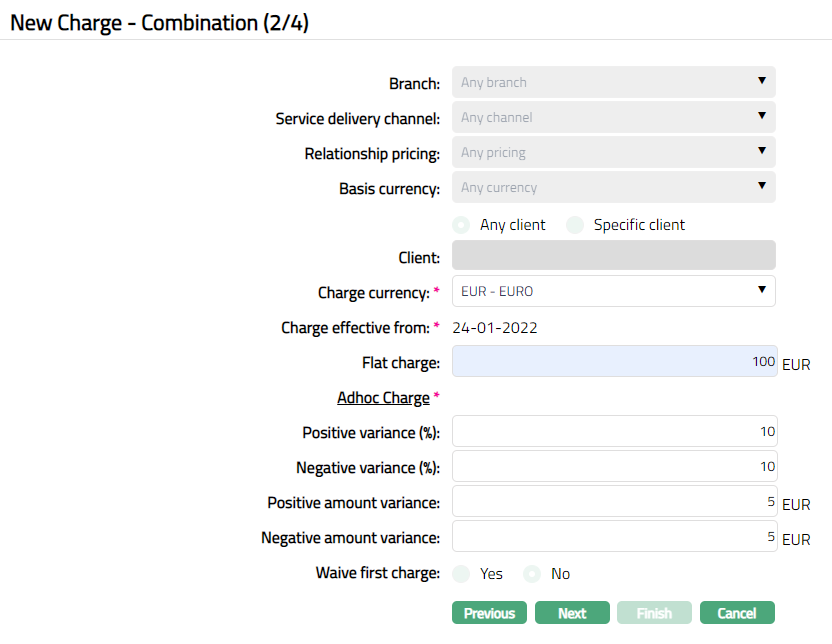This screenshot has width=832, height=644.
Task: Expand the Basis currency dropdown
Action: (x=613, y=187)
